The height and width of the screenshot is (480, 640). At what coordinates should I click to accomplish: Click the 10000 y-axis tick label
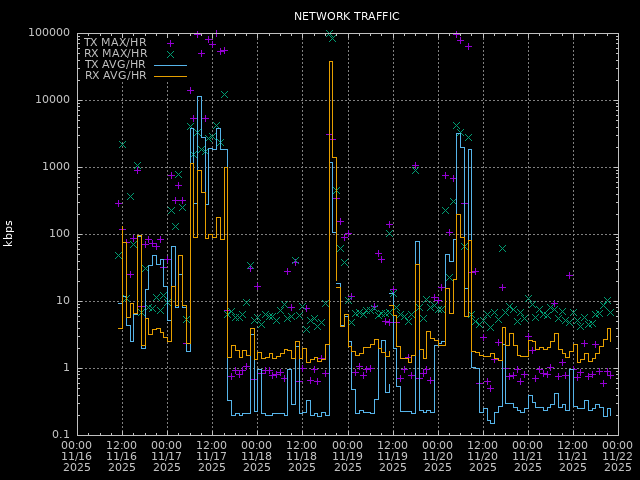click(x=50, y=100)
